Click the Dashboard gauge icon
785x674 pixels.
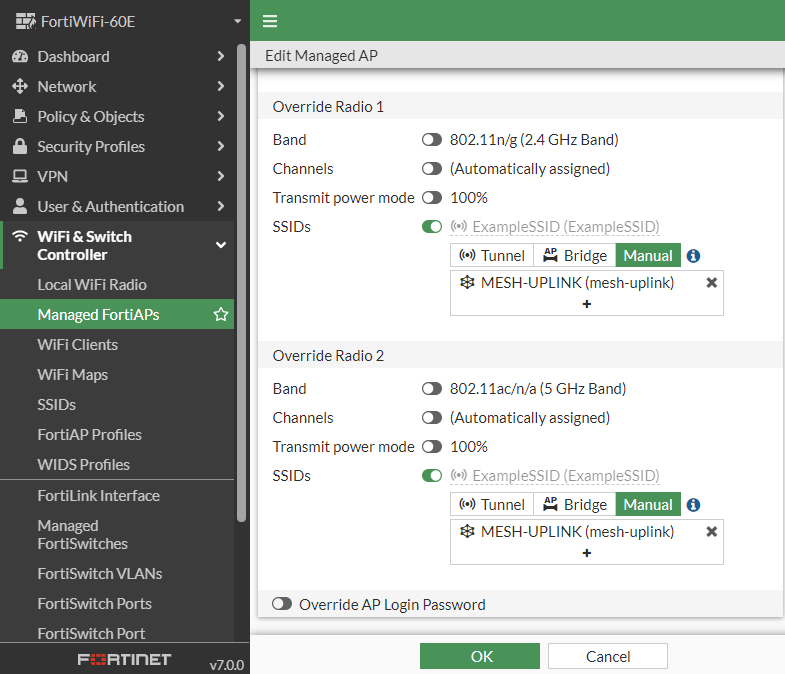pos(19,57)
